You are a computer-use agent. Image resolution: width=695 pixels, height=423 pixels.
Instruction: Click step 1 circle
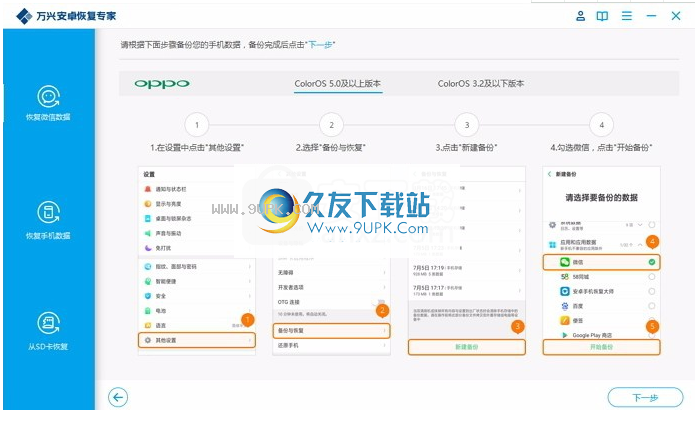197,125
